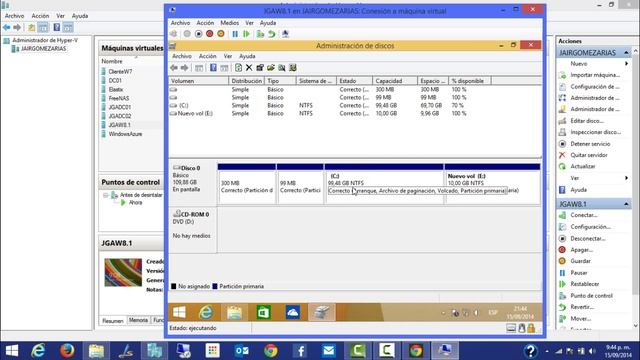Screen dimensions: 640x360
Task: Click the Turn Off icon in VM toolbar
Action: (198, 34)
